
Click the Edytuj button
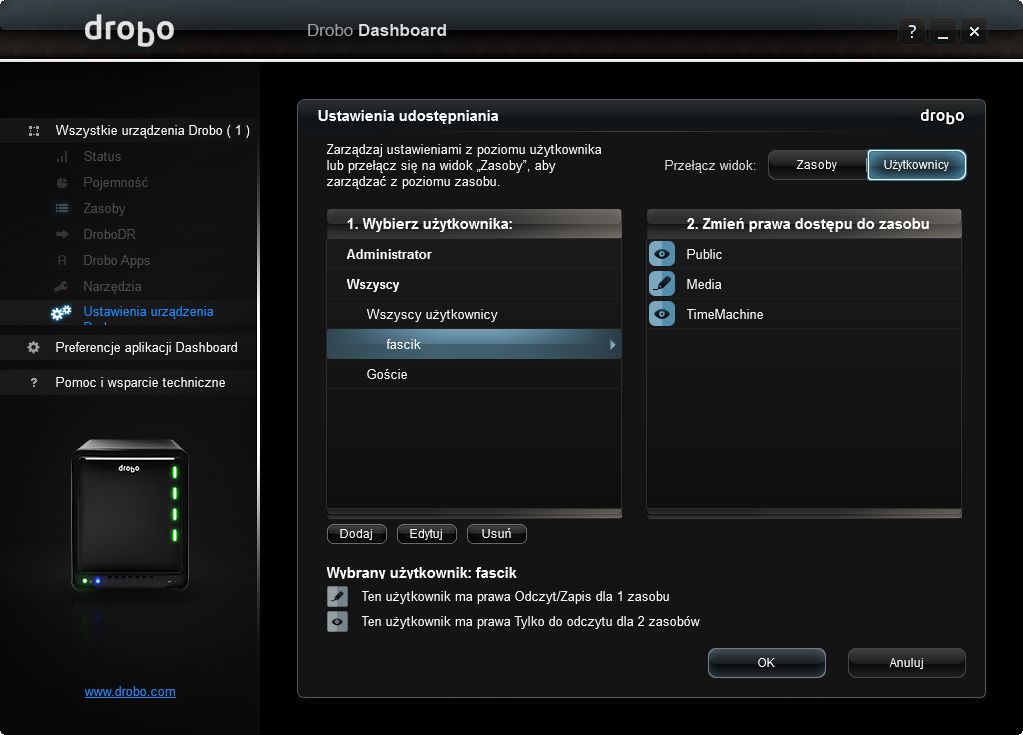tap(426, 534)
